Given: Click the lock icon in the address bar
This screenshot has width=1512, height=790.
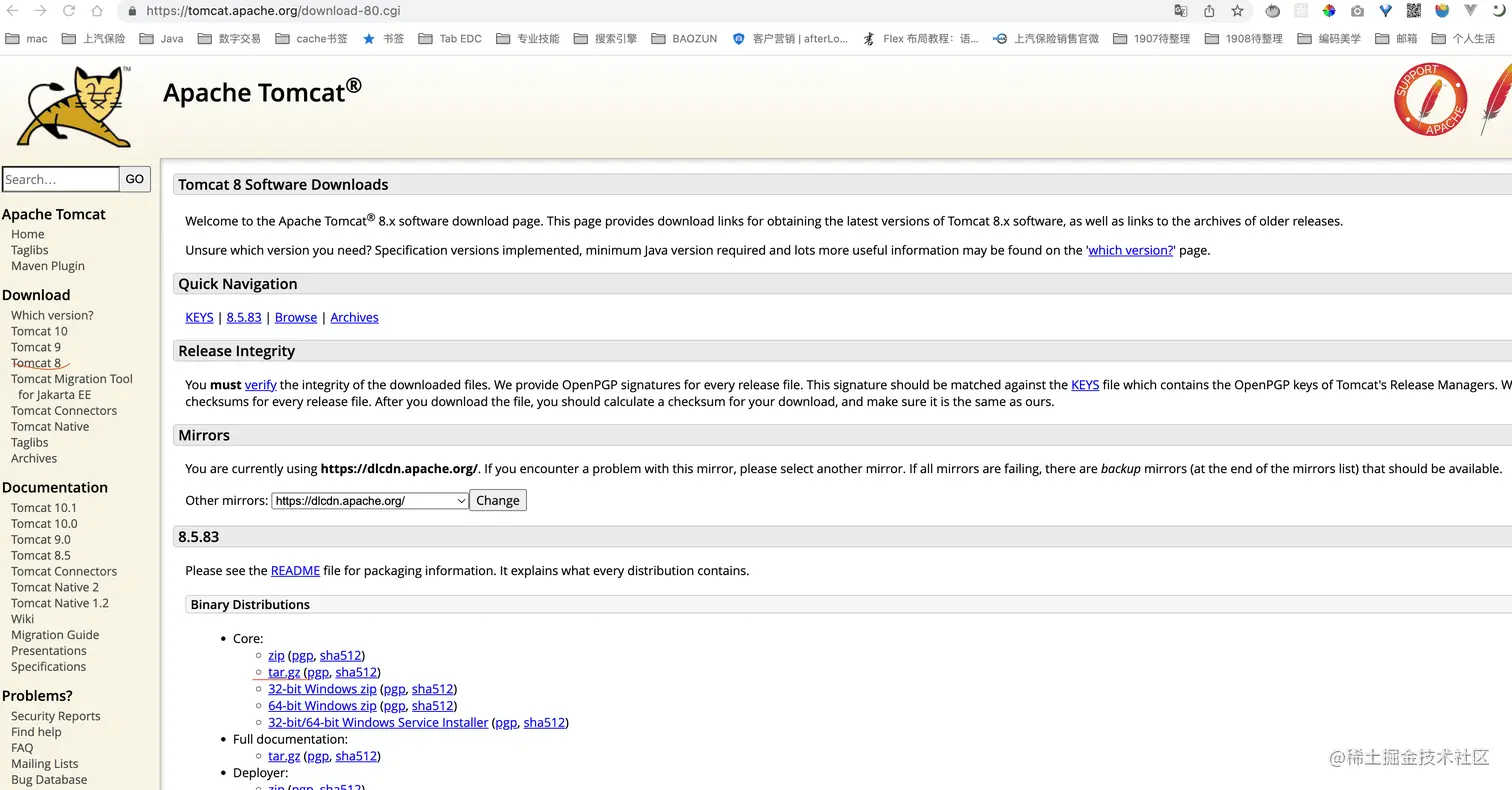Looking at the screenshot, I should coord(131,11).
